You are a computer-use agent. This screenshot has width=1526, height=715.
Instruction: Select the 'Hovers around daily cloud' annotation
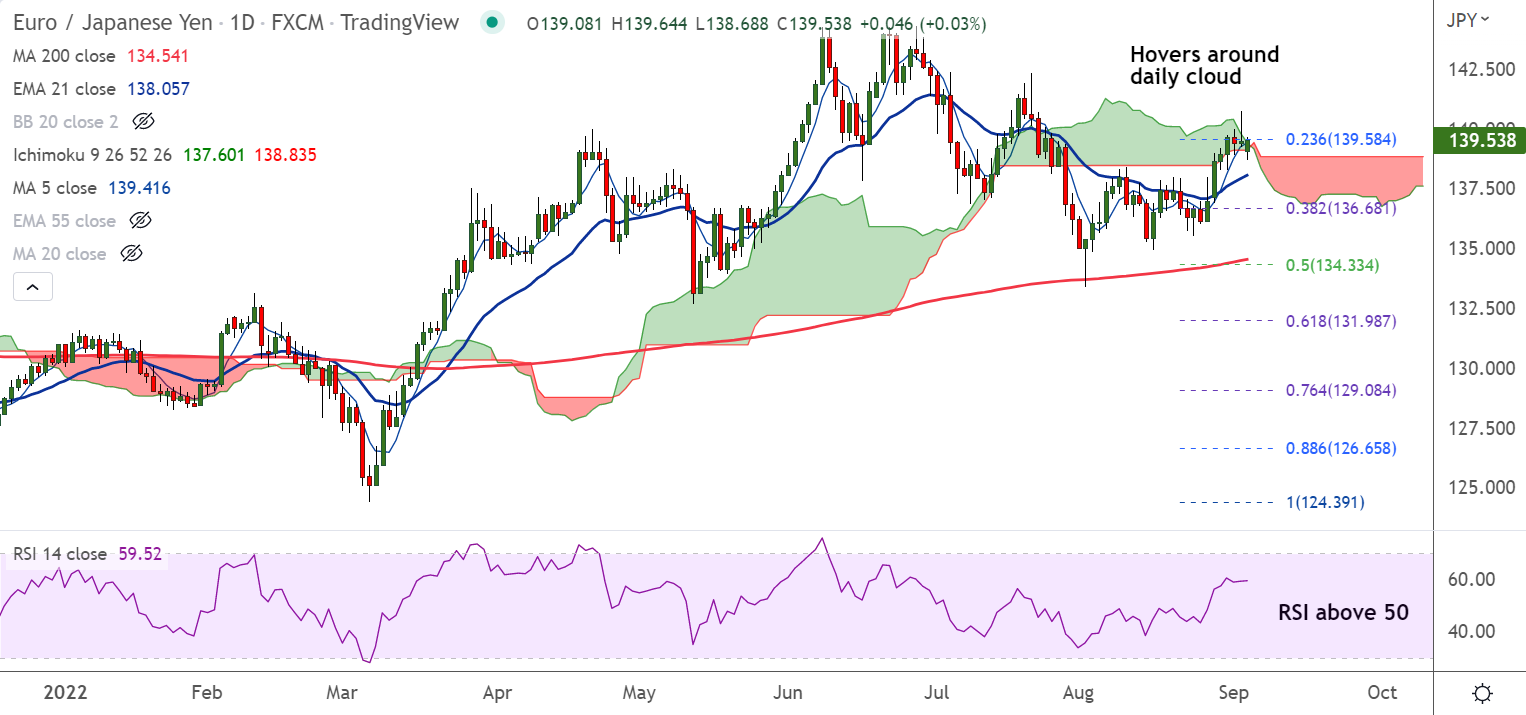click(1204, 65)
